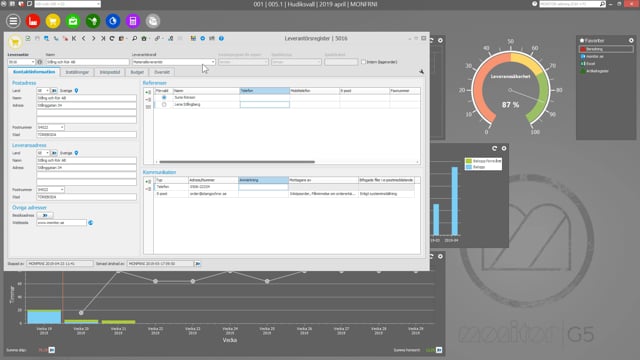Click green legend swatch in bar chart
Viewport: 640px width, 360px height.
point(469,161)
